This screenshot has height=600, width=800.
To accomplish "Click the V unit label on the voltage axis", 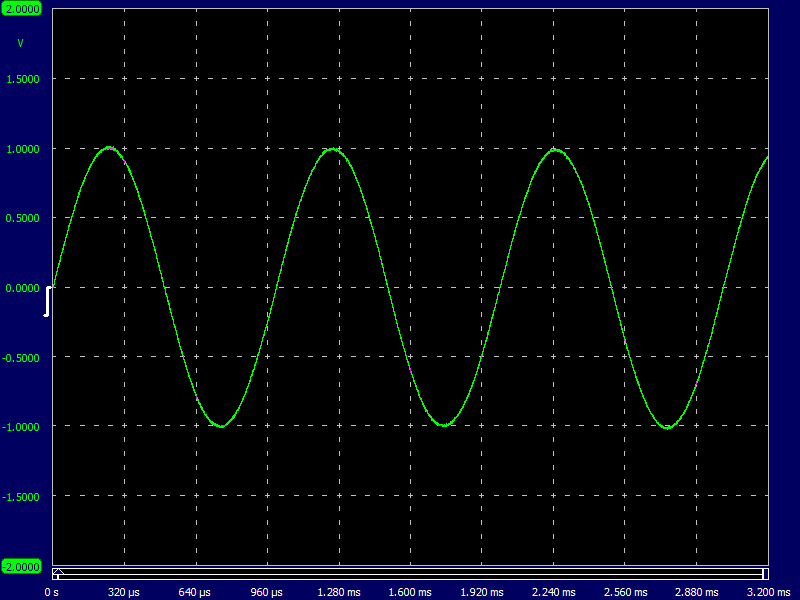I will point(20,43).
